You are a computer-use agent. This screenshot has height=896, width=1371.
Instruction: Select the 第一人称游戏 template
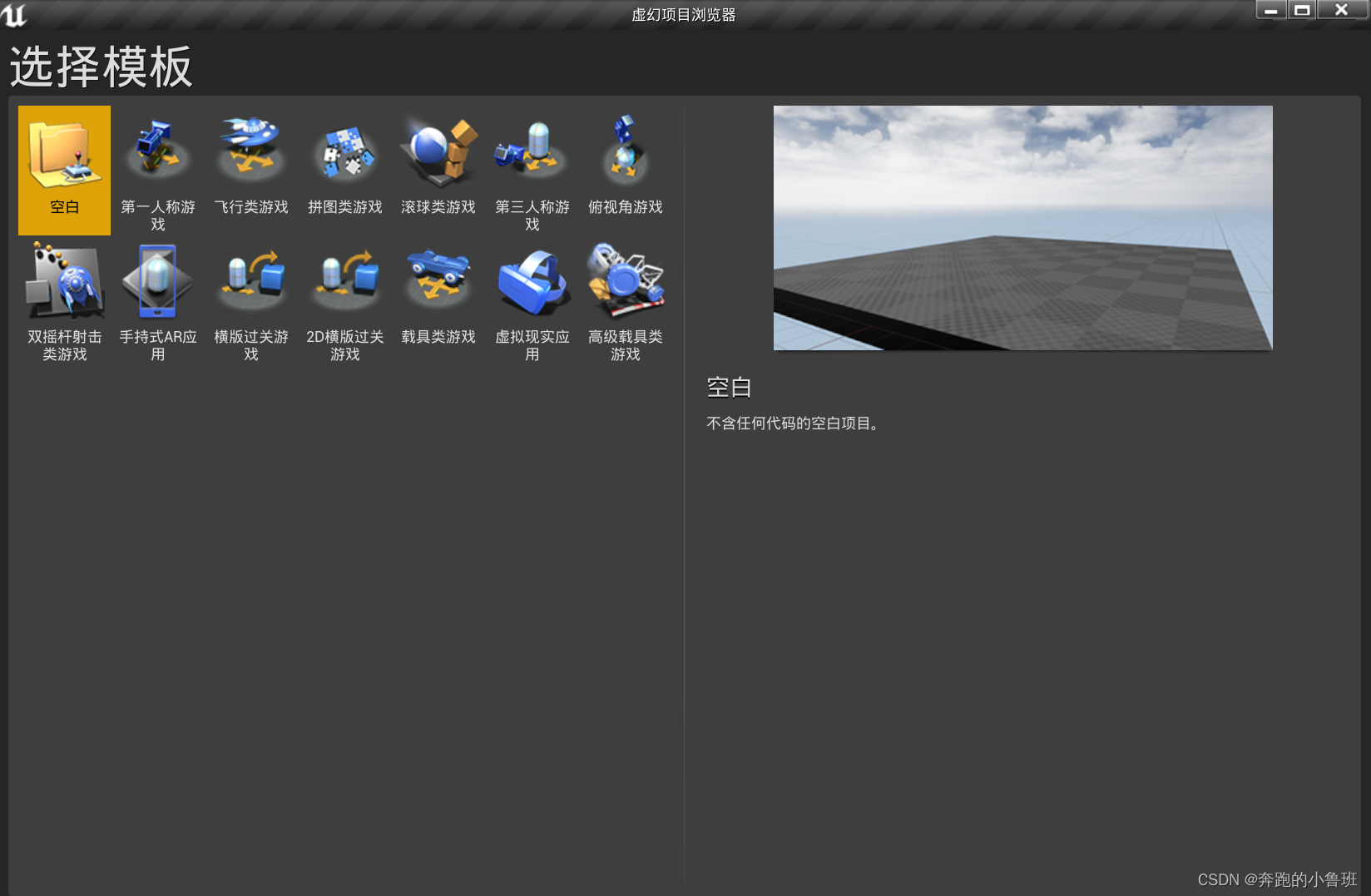[x=157, y=166]
